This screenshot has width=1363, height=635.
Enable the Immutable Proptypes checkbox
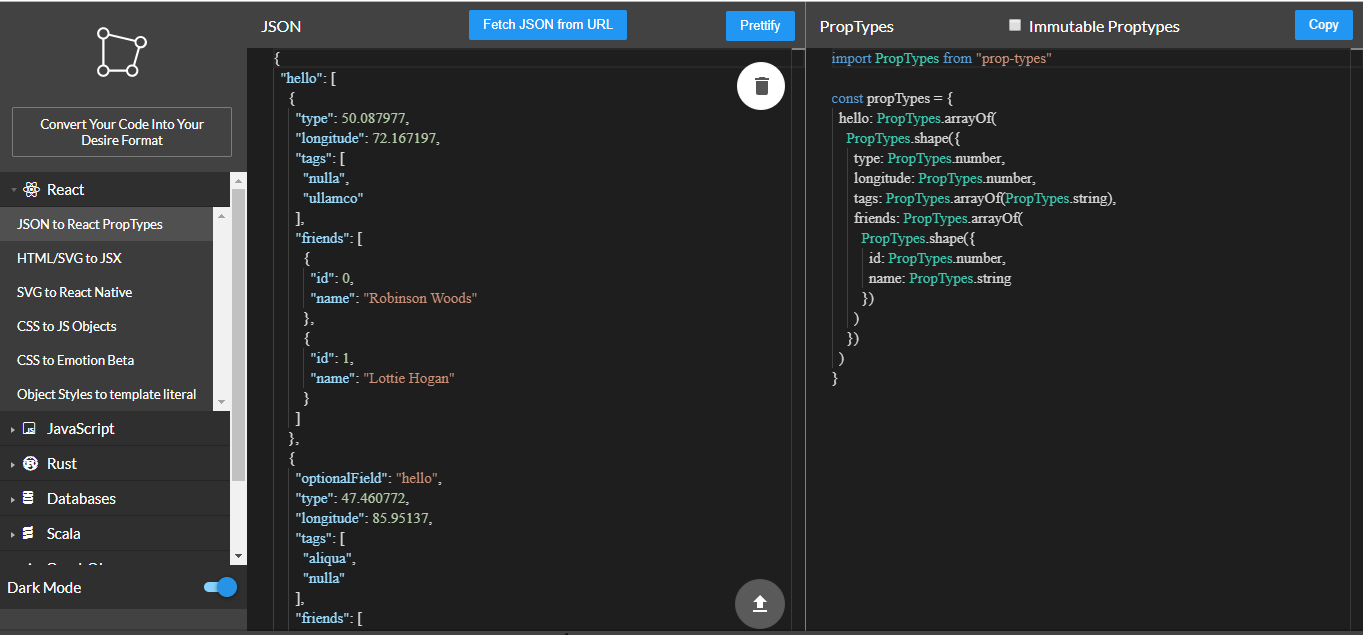1015,25
